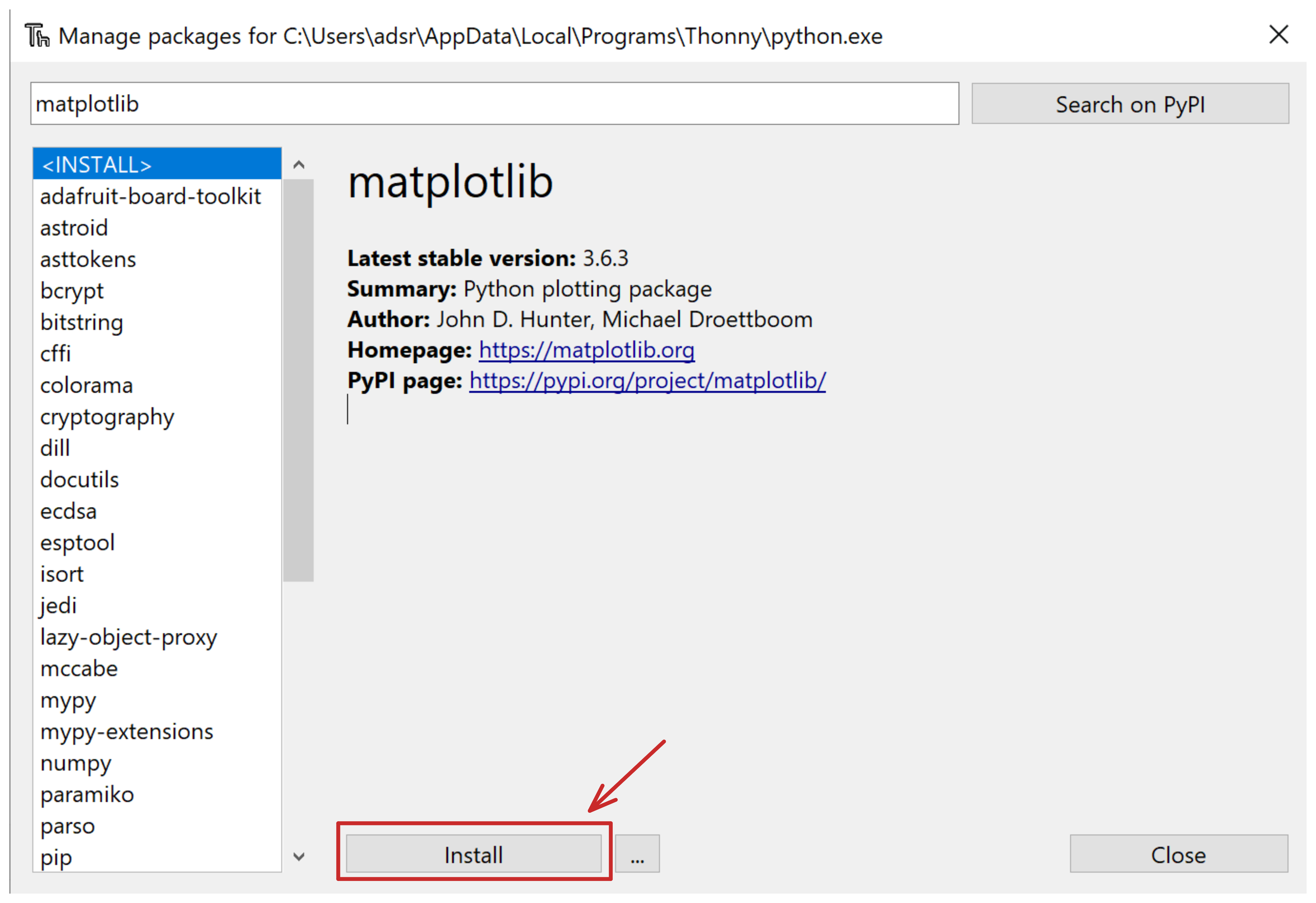Select the cffi package
1316x903 pixels.
(x=157, y=353)
